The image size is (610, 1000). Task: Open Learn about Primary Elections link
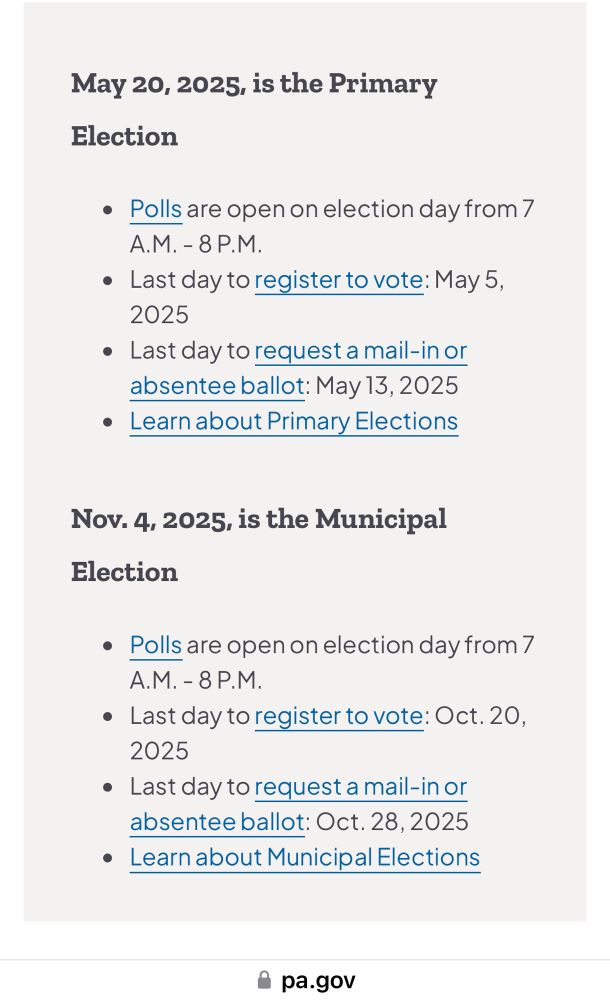point(294,422)
